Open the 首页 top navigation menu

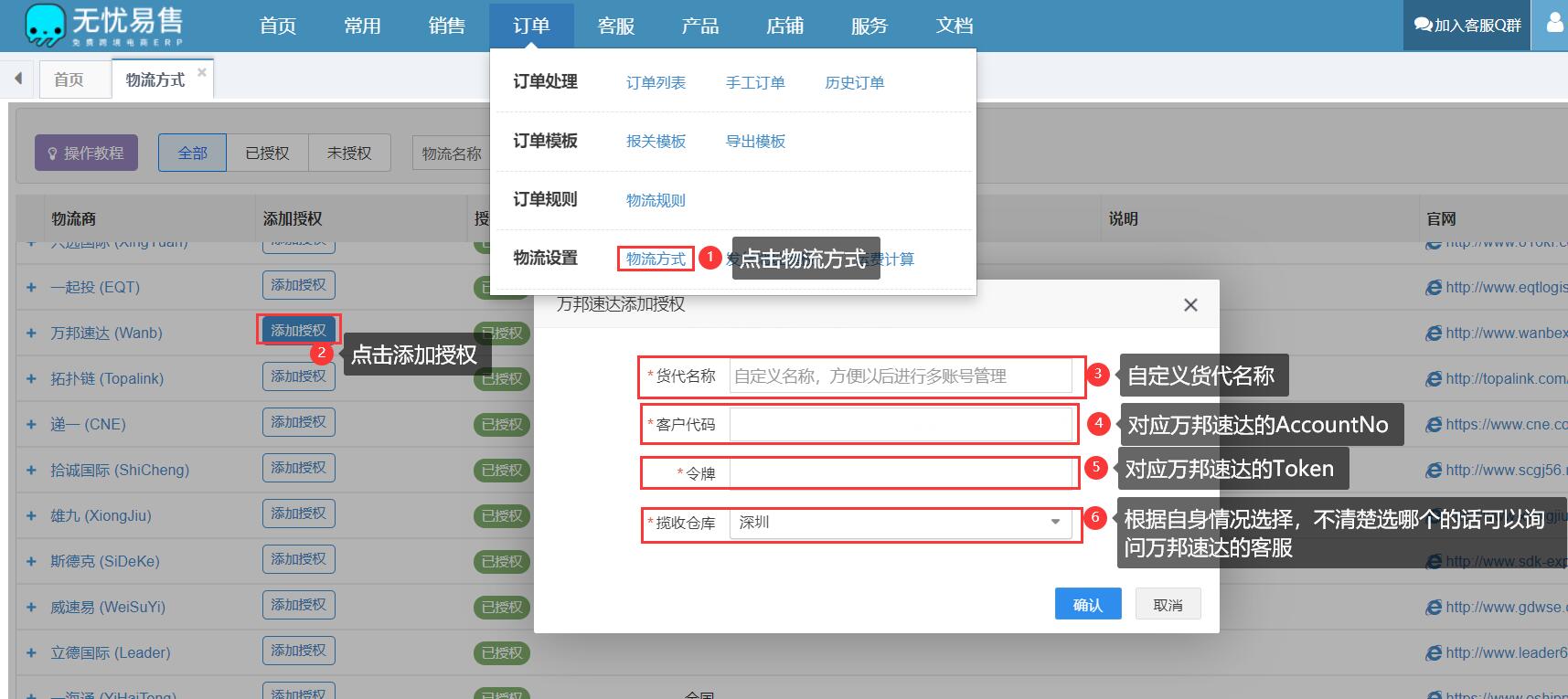(278, 26)
